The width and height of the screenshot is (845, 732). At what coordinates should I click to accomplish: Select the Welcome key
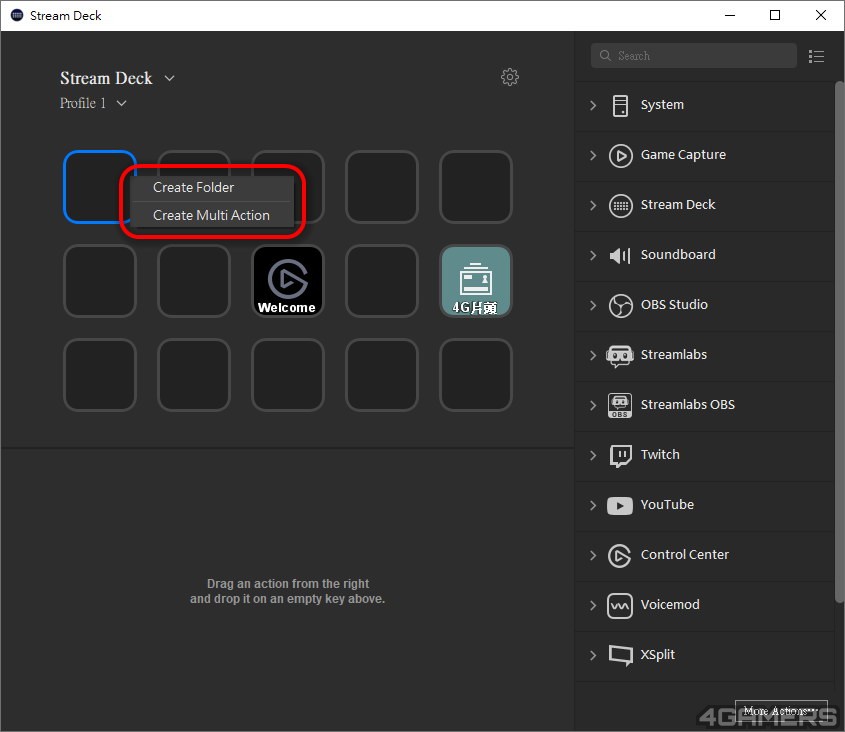[x=287, y=281]
